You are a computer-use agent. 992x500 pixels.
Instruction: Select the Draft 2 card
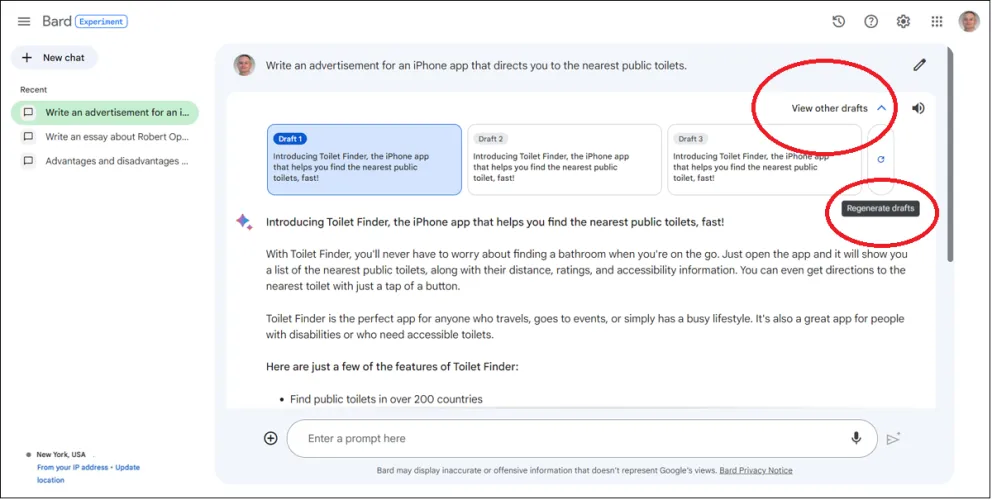click(564, 159)
